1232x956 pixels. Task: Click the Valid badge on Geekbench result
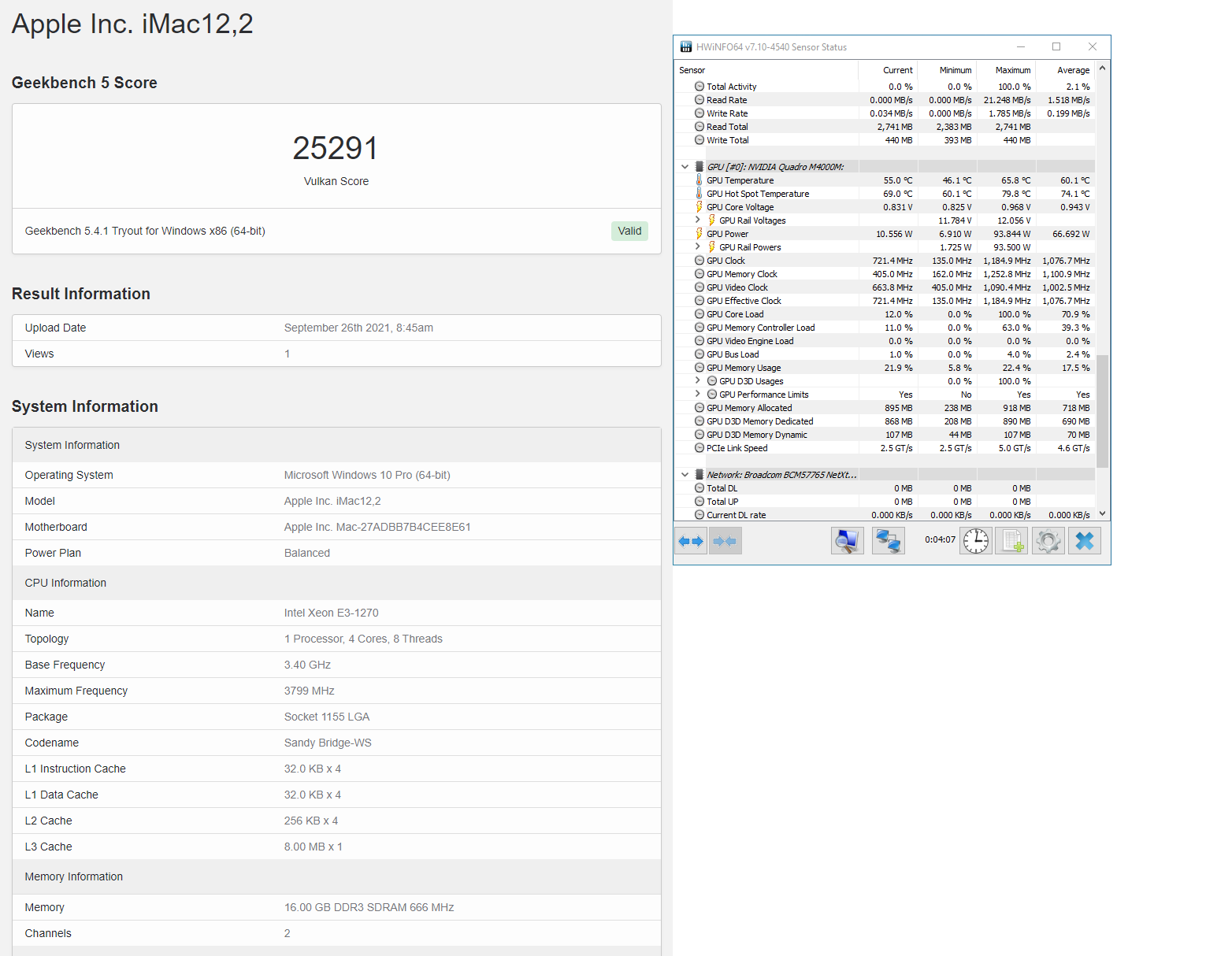pos(629,231)
